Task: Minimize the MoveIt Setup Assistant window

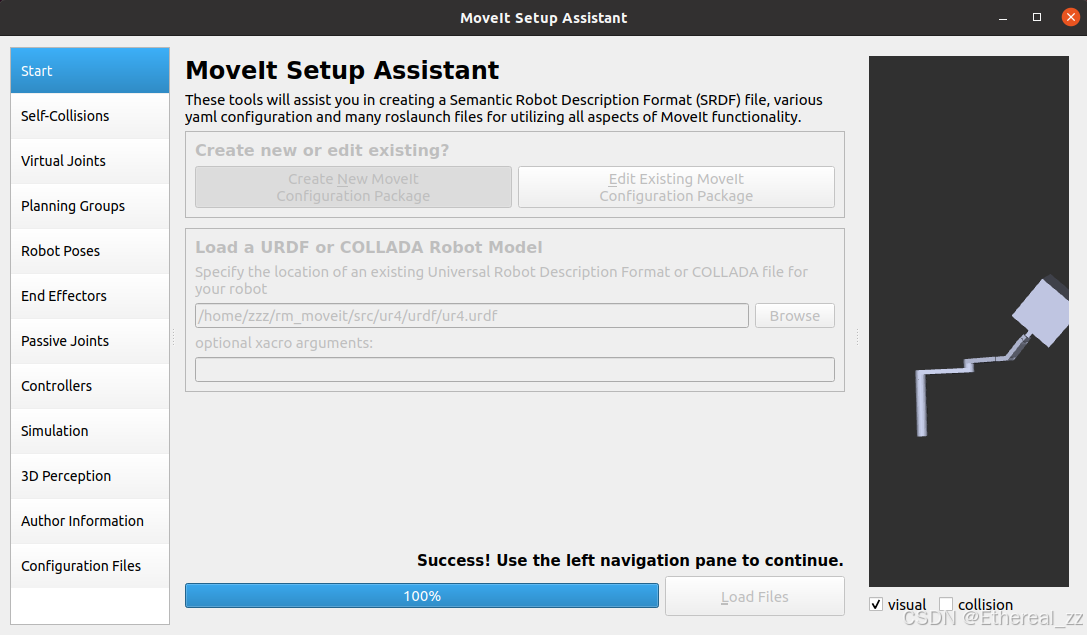Action: [x=1002, y=18]
